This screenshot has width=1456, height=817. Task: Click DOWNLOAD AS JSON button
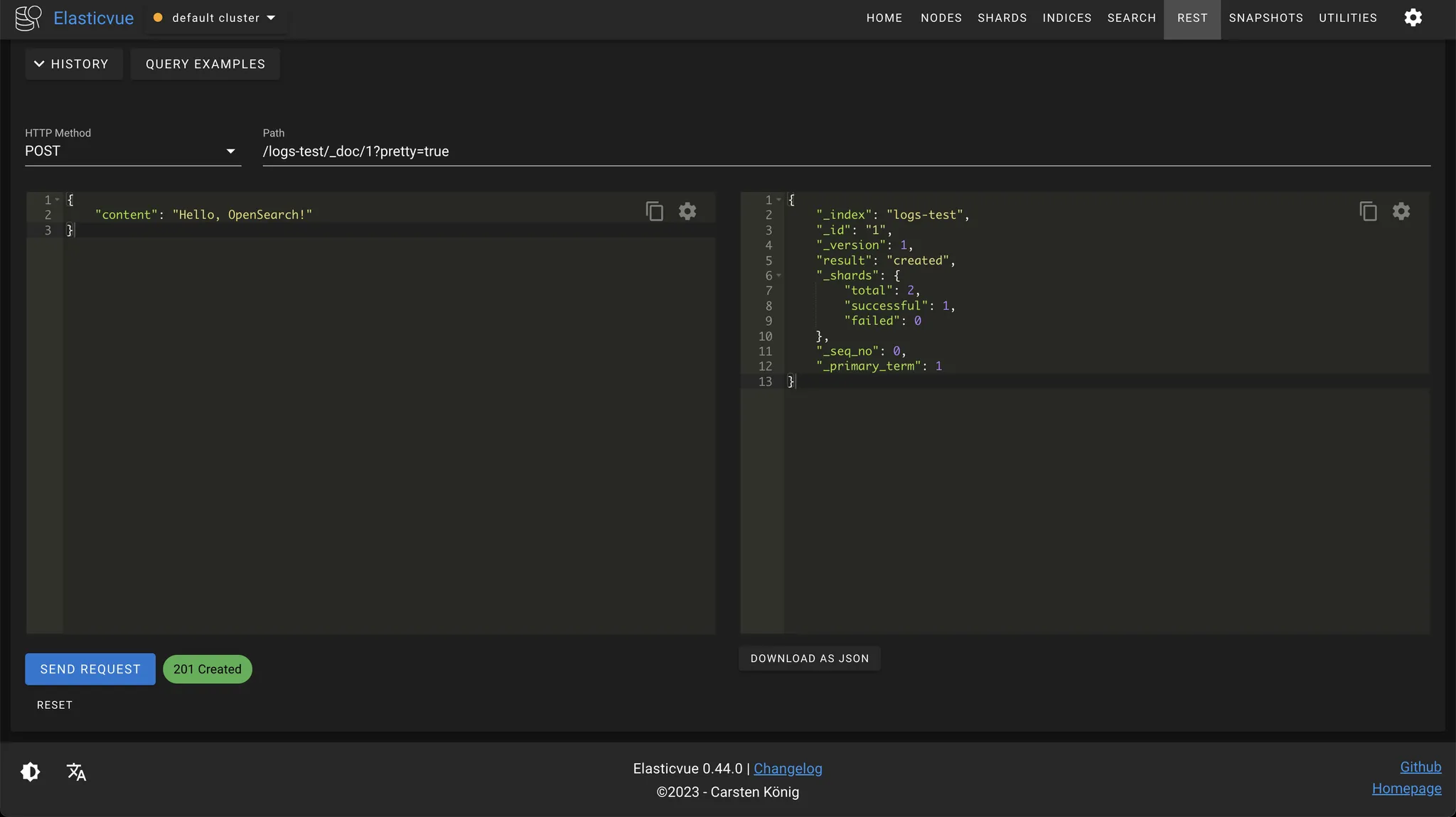[x=809, y=658]
